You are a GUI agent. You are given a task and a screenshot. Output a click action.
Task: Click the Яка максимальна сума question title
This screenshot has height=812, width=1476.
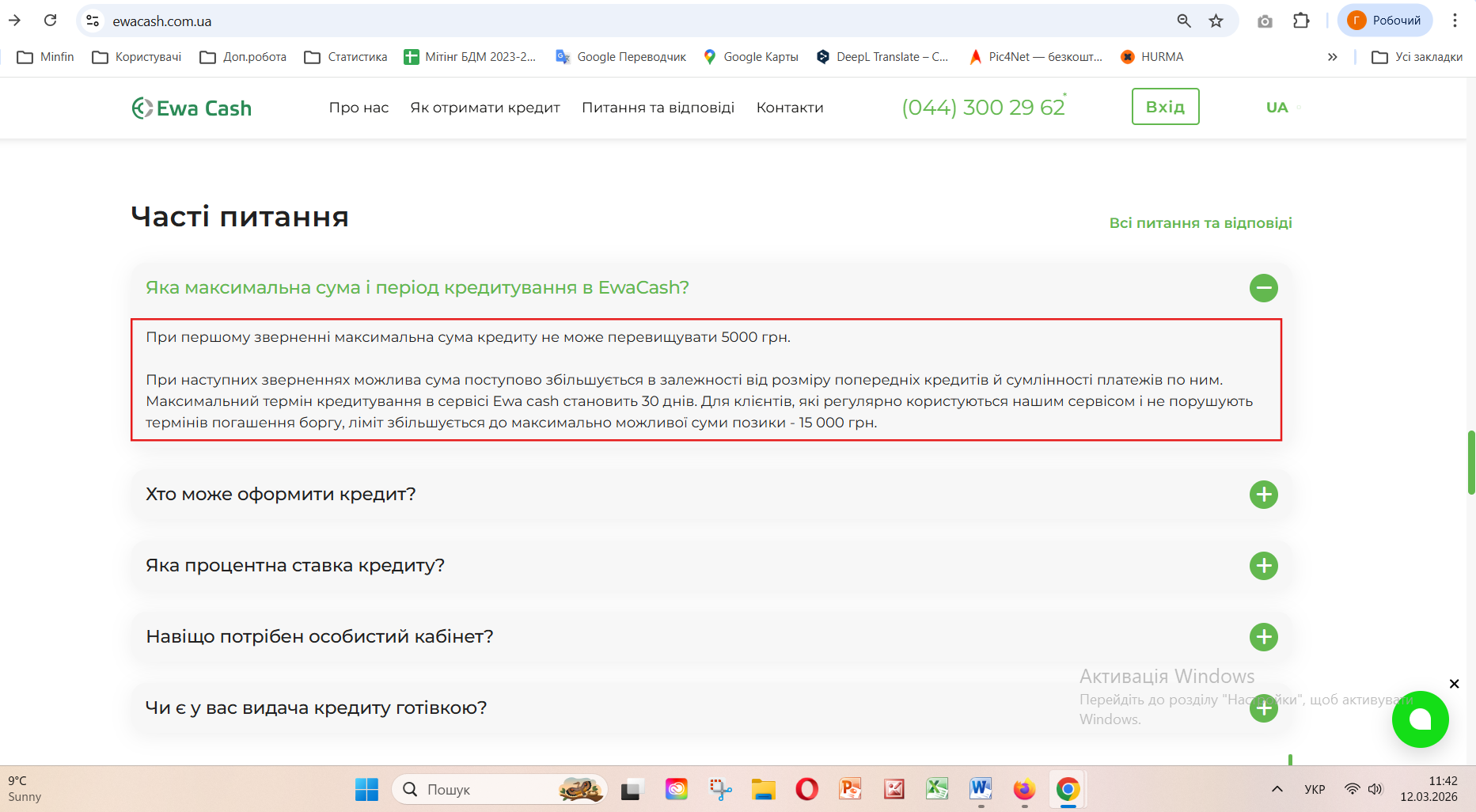tap(417, 287)
